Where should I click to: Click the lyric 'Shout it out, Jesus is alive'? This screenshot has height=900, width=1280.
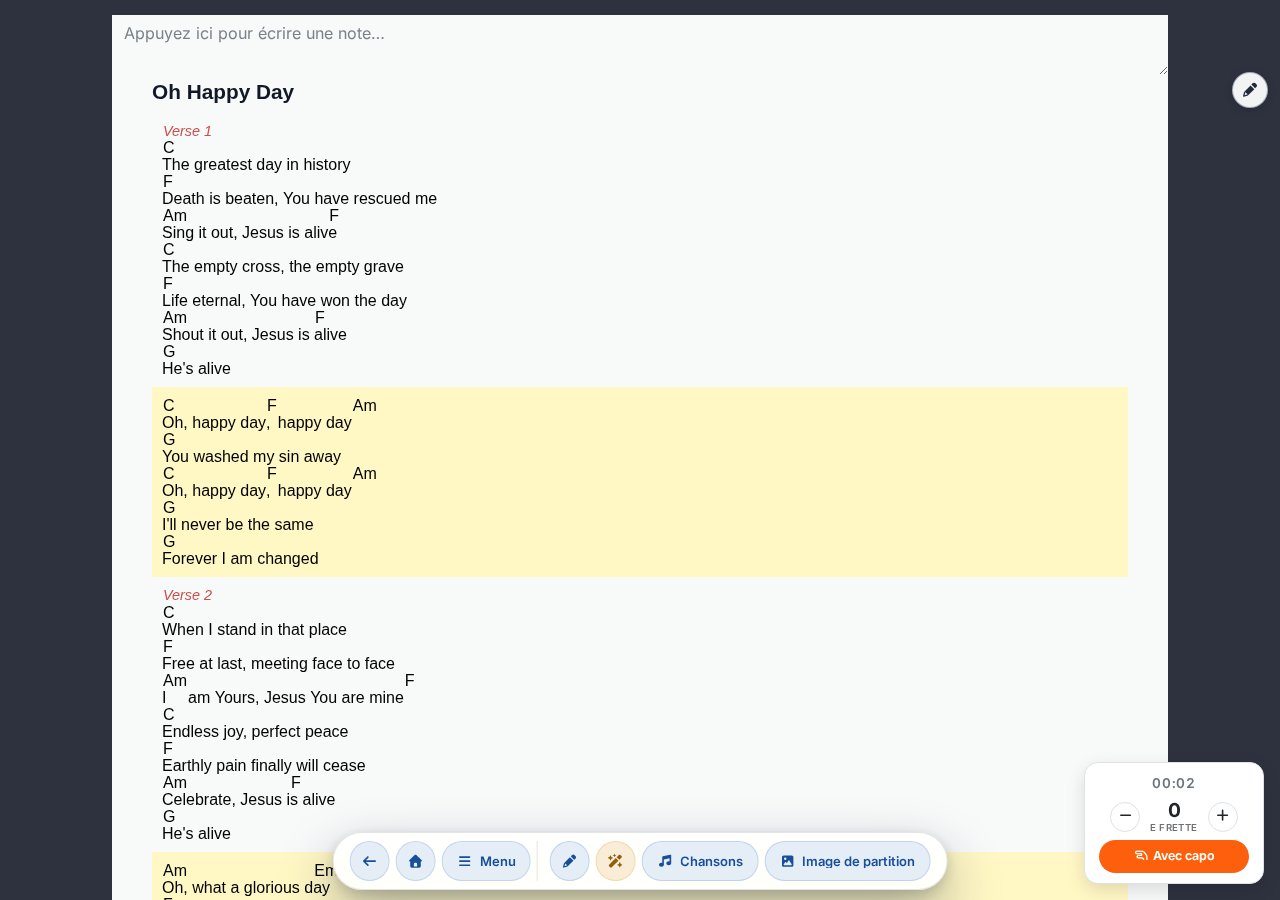tap(254, 335)
